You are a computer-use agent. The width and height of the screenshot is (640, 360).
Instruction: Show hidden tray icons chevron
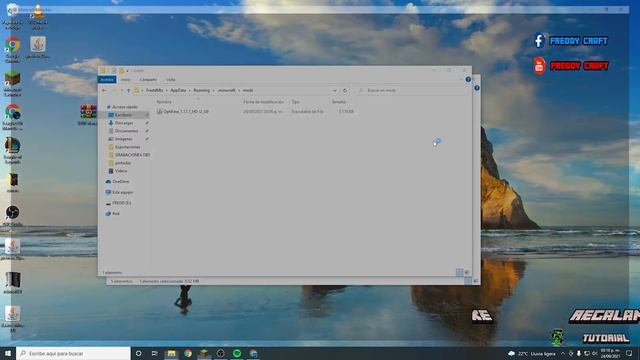pos(563,353)
